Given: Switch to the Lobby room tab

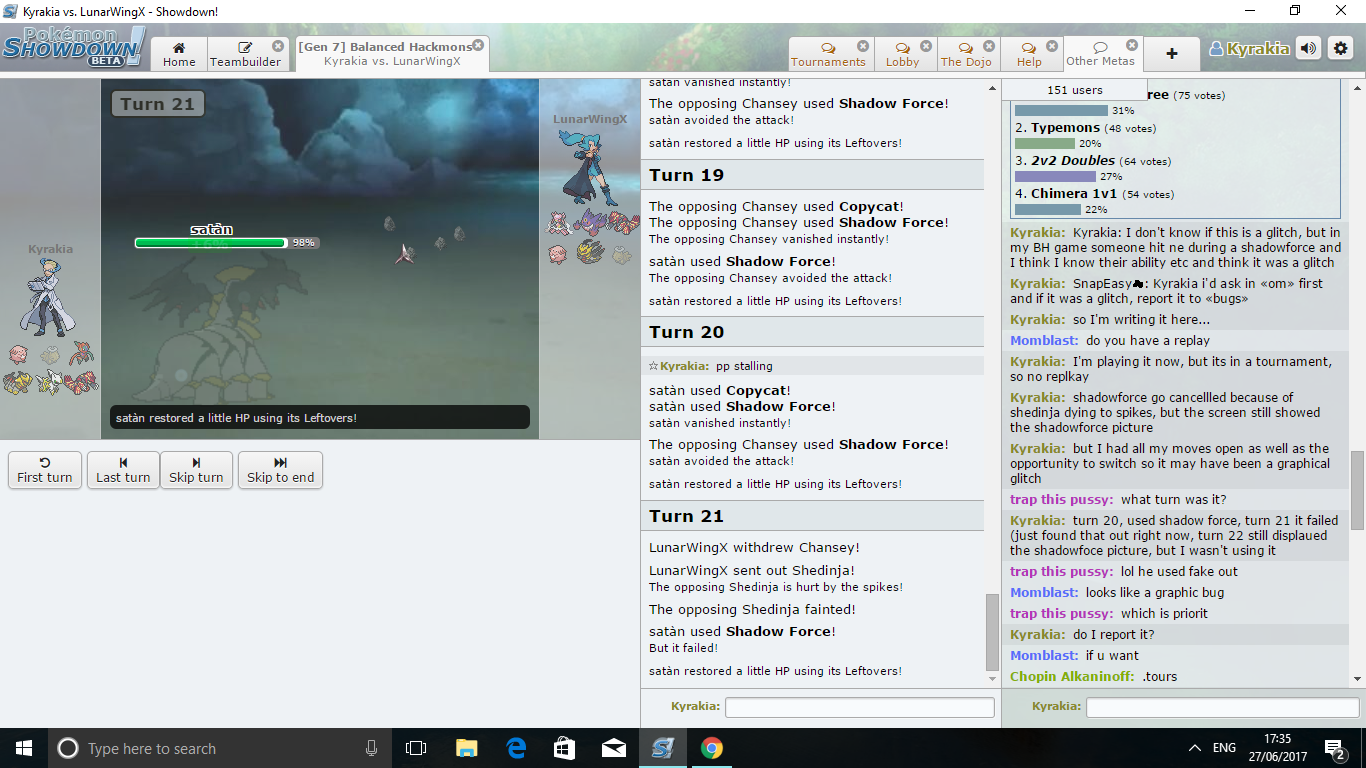Looking at the screenshot, I should pos(903,54).
